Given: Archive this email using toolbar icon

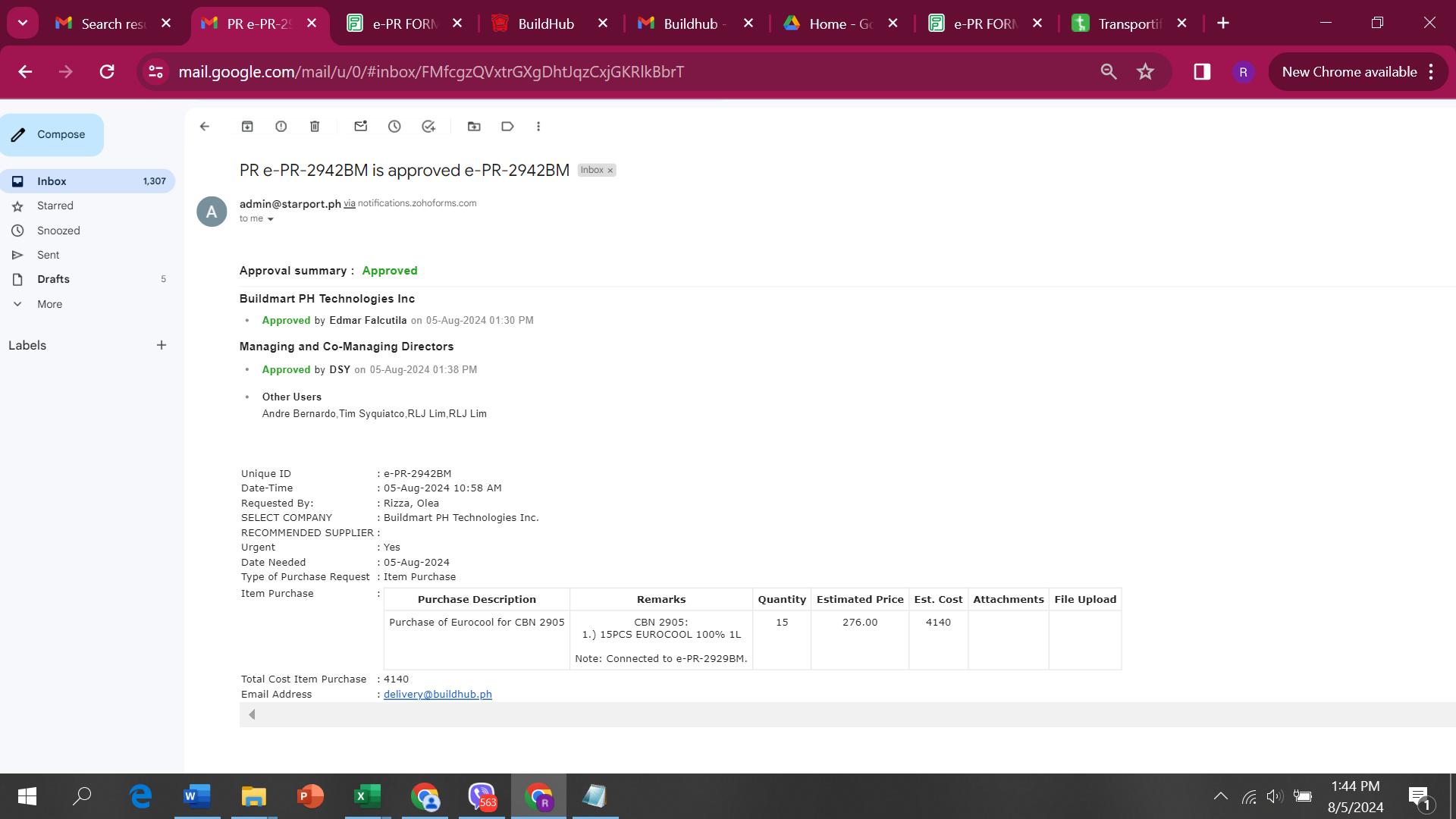Looking at the screenshot, I should (247, 127).
